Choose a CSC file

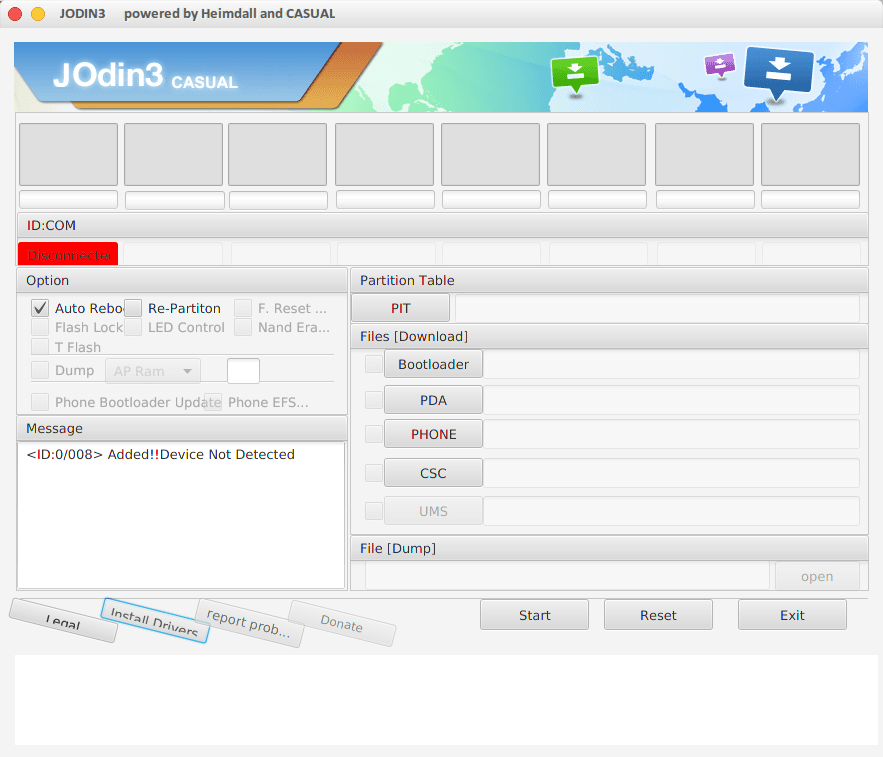click(433, 473)
